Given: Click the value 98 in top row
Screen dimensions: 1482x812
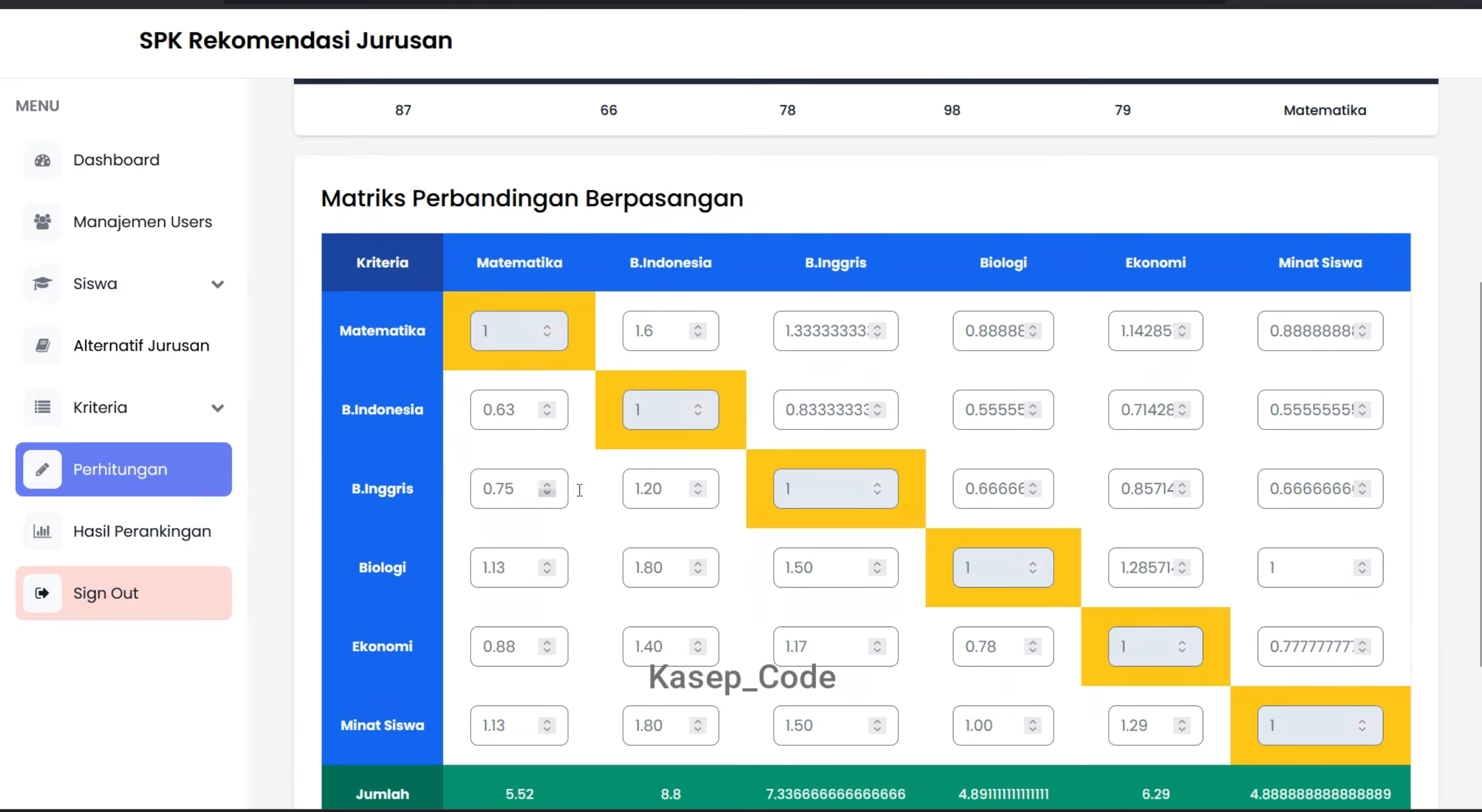Looking at the screenshot, I should click(x=952, y=110).
